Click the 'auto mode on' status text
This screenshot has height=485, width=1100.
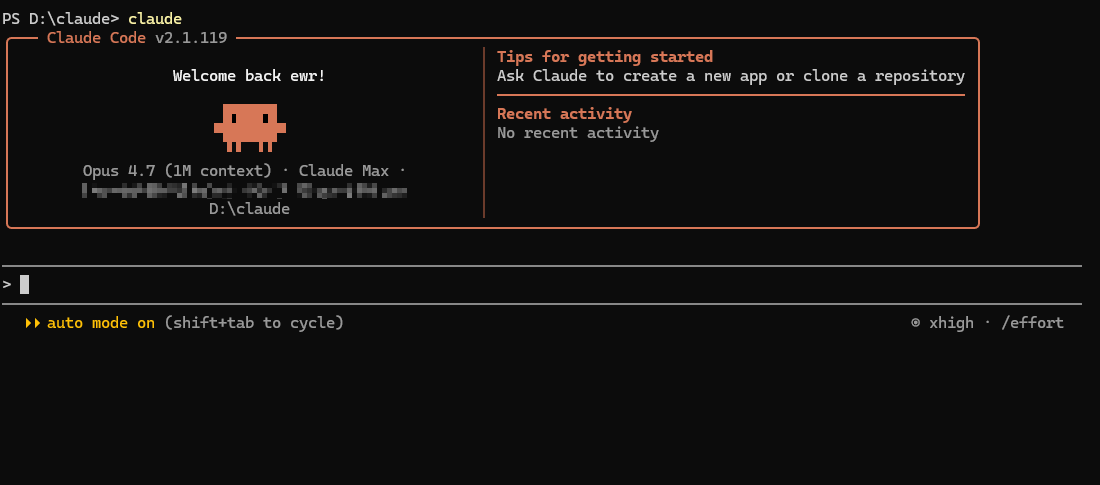coord(100,323)
